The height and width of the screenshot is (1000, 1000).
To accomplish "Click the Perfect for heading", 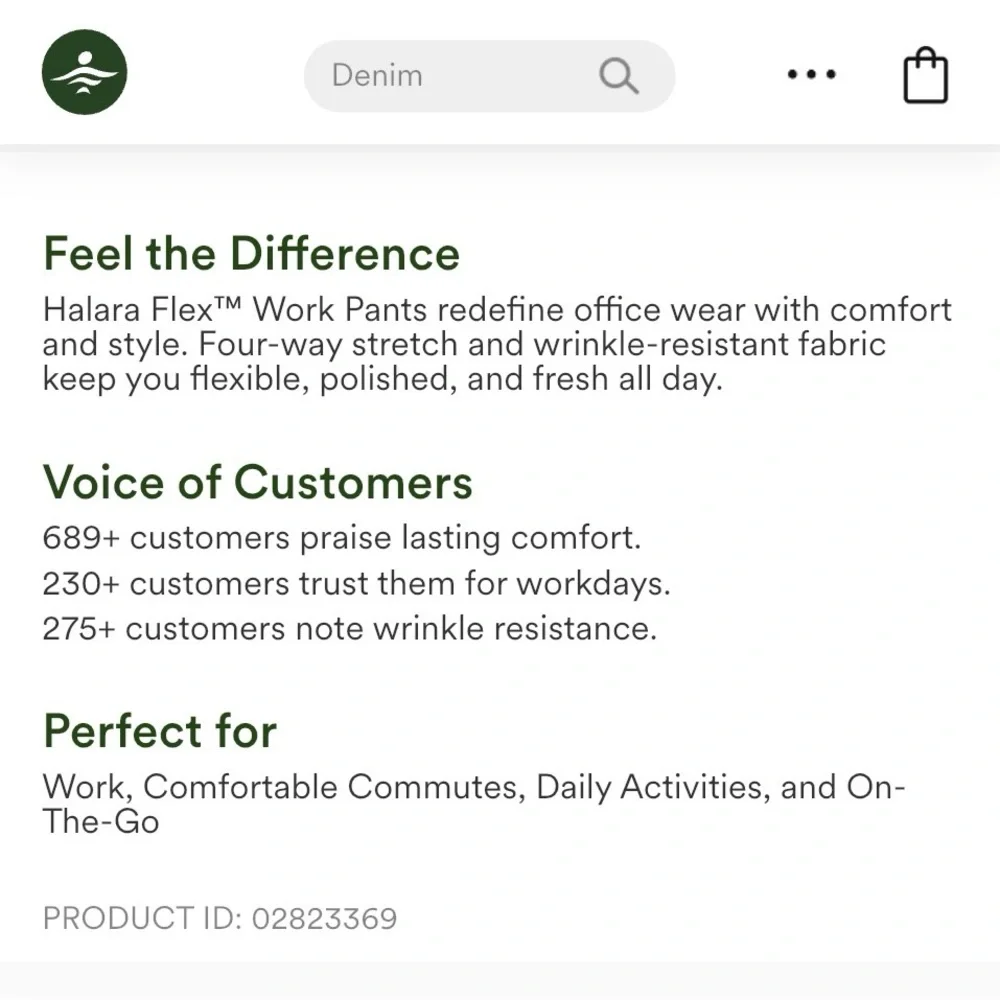I will pos(160,731).
